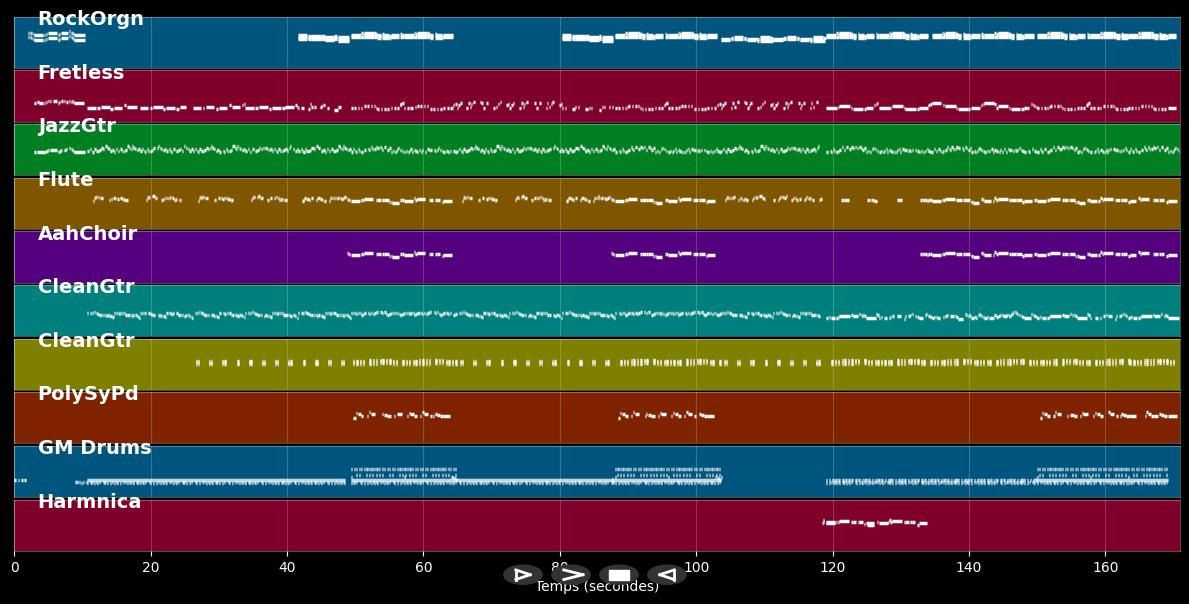Viewport: 1189px width, 604px height.
Task: Click the Flute track name
Action: [65, 180]
